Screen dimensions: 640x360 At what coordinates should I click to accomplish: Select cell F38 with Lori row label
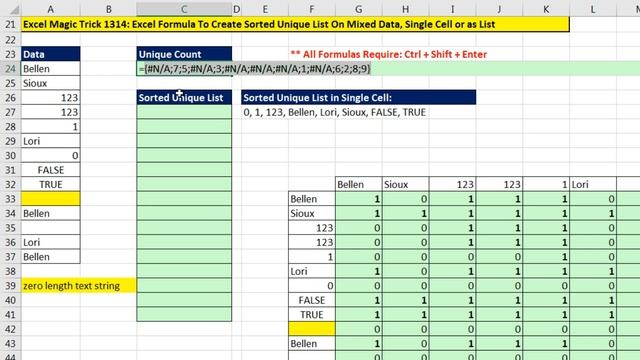312,271
